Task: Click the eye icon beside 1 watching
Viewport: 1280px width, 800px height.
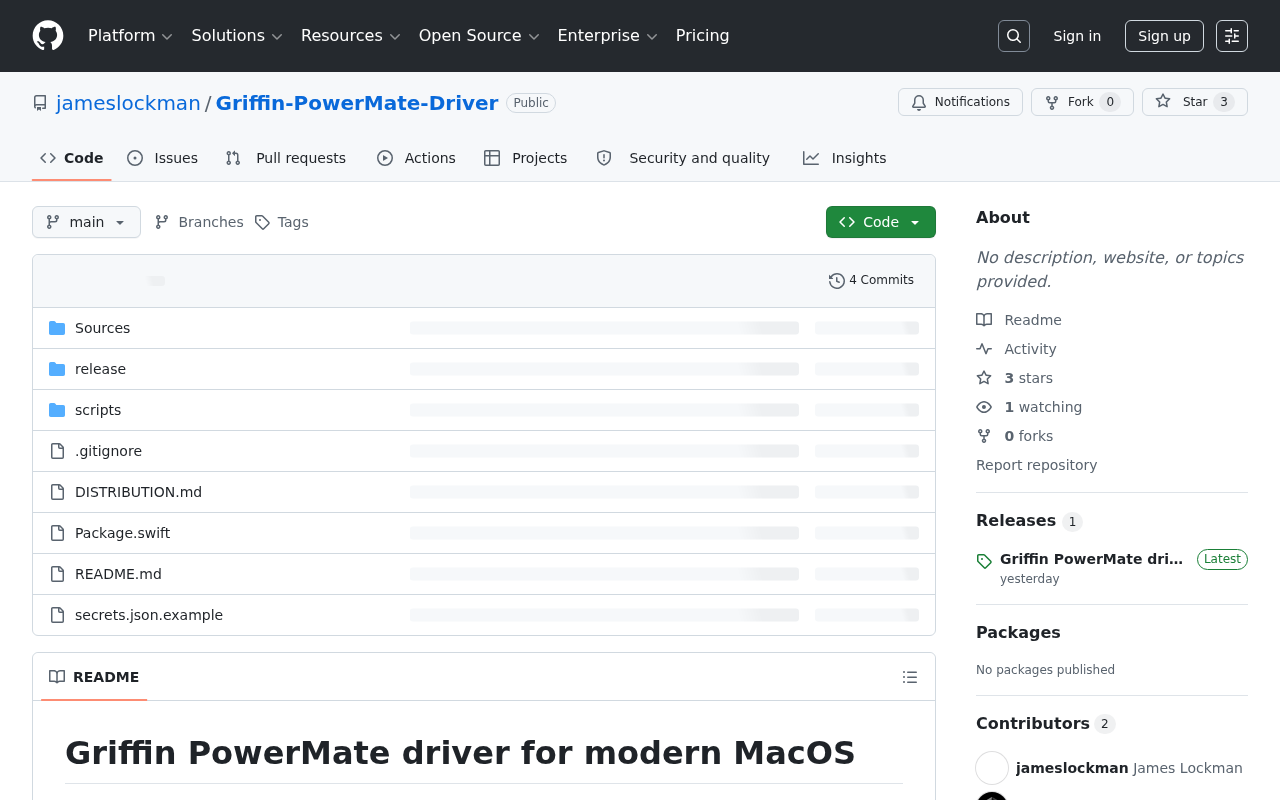Action: [984, 407]
